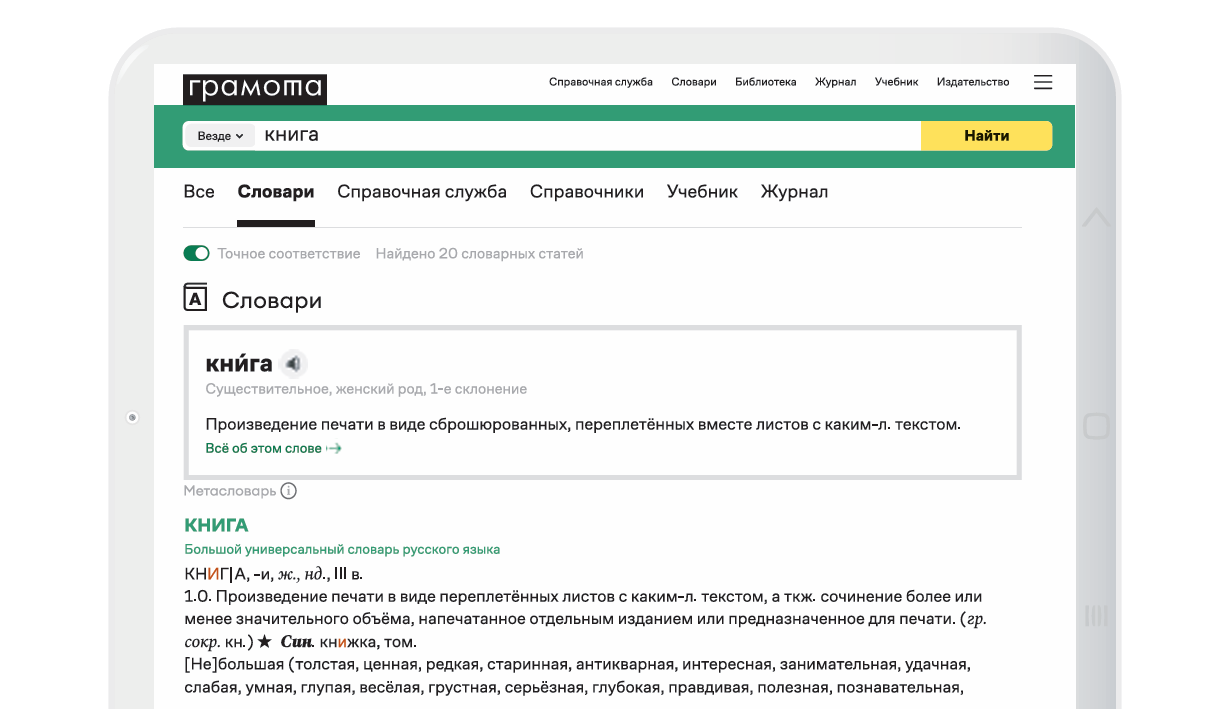Open Библиотека in top navigation
Screen dimensions: 1225x709
[766, 82]
